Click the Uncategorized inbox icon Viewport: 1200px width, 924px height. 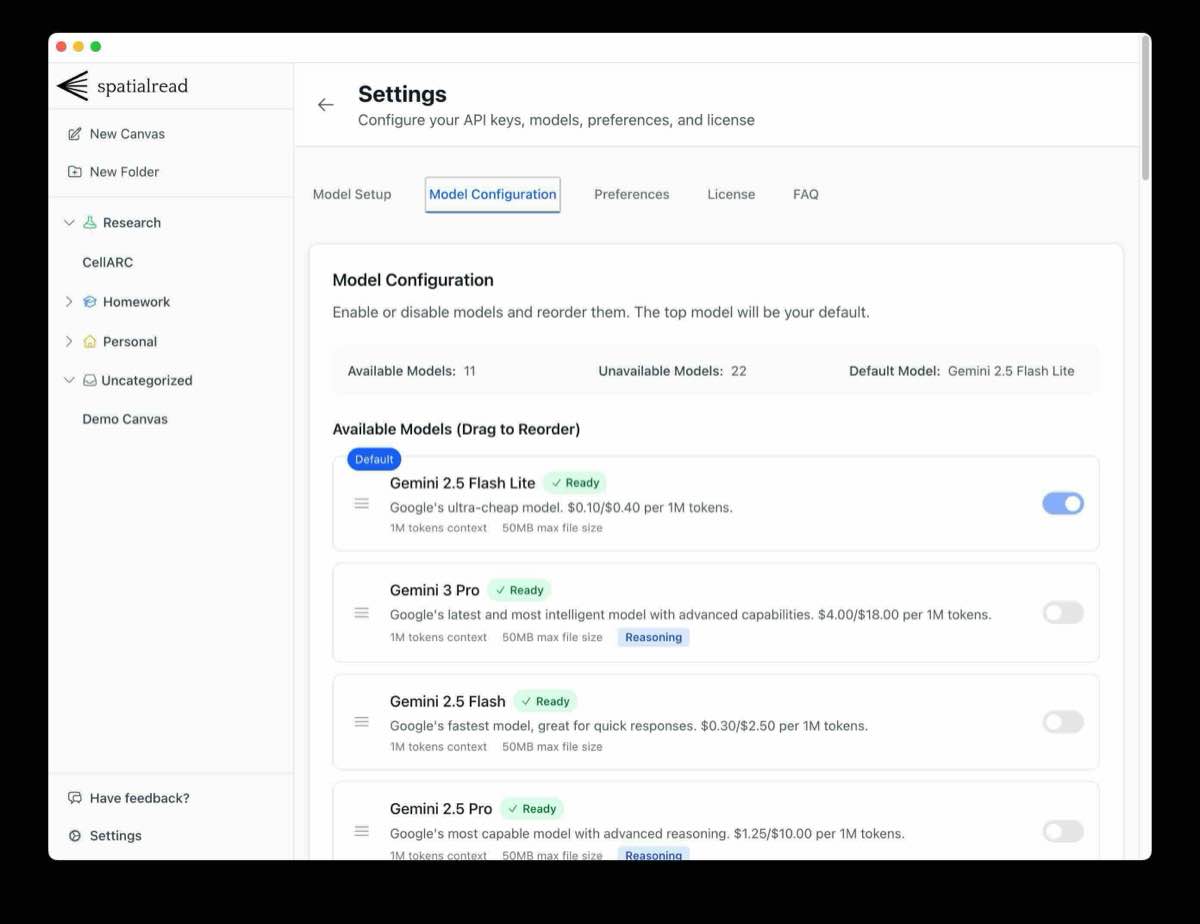point(90,381)
